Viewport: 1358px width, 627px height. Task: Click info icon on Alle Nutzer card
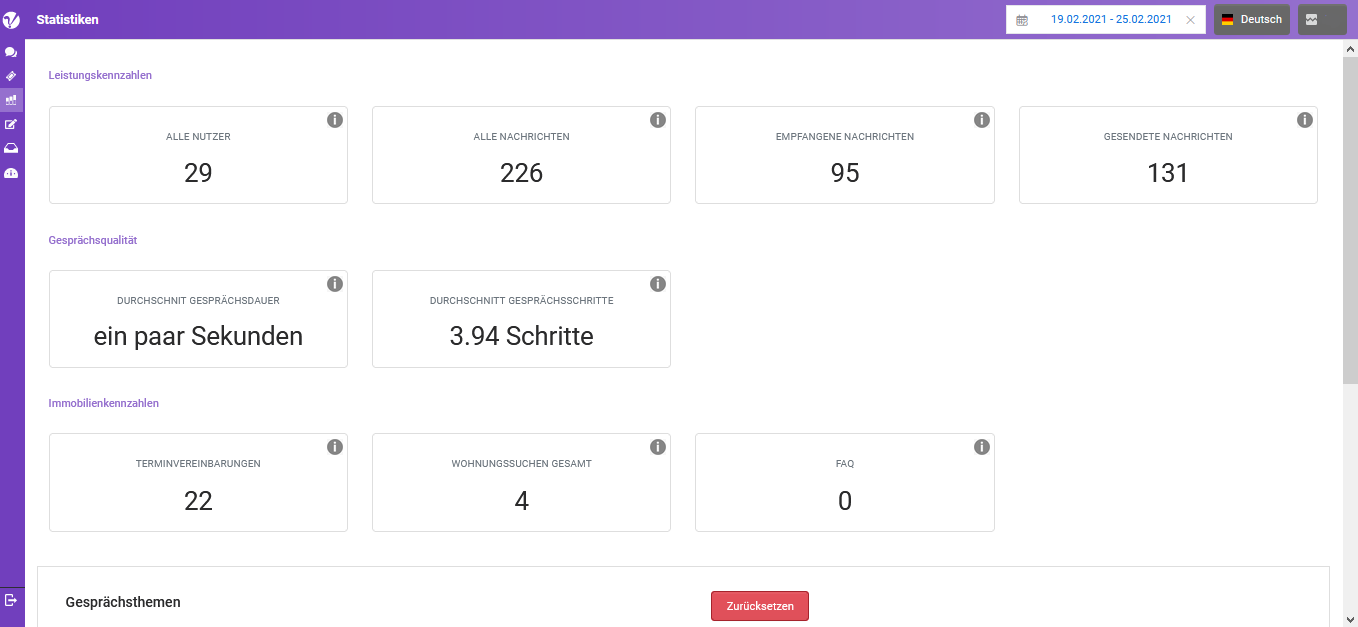click(335, 120)
